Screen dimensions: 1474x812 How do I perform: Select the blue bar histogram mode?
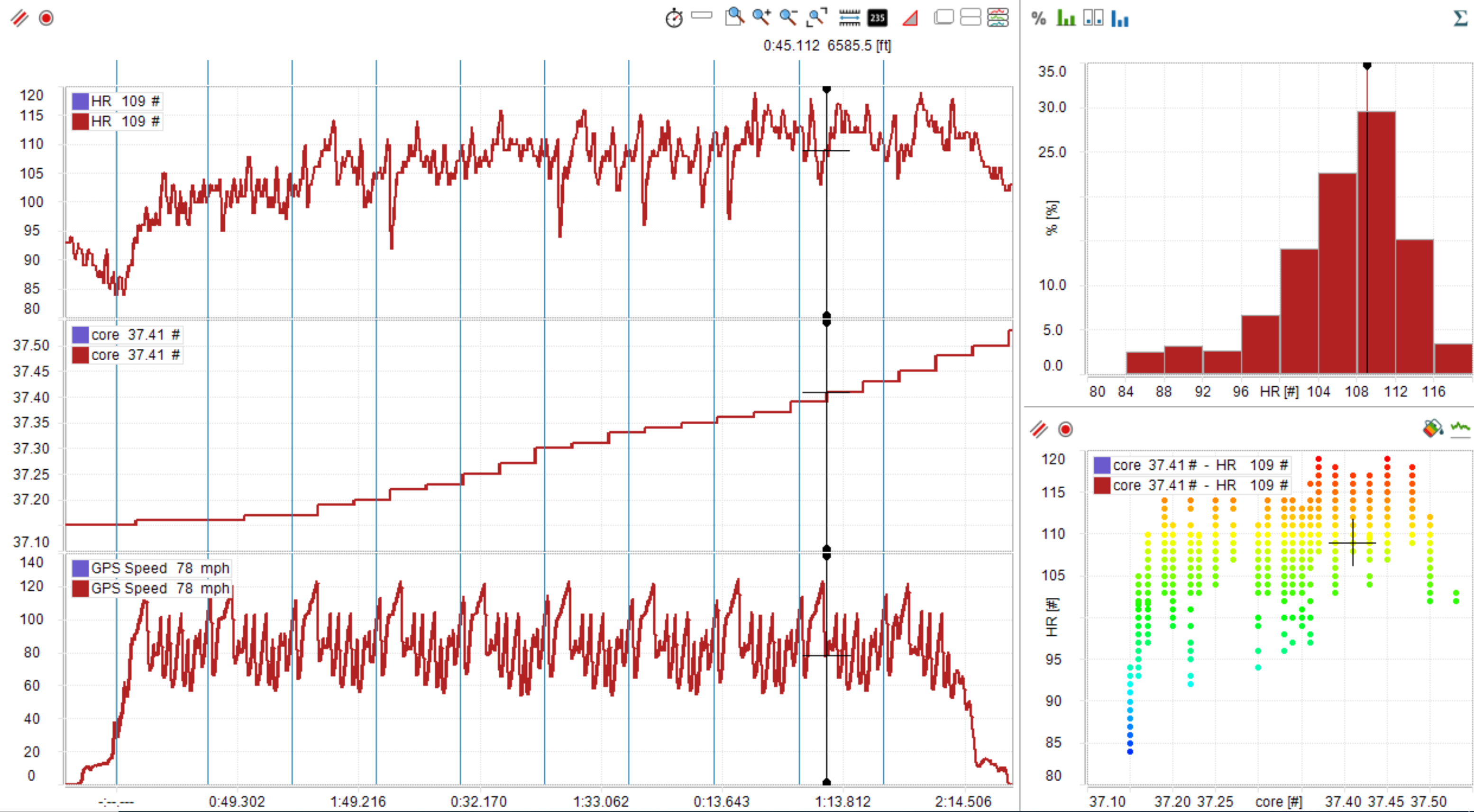click(x=1120, y=18)
